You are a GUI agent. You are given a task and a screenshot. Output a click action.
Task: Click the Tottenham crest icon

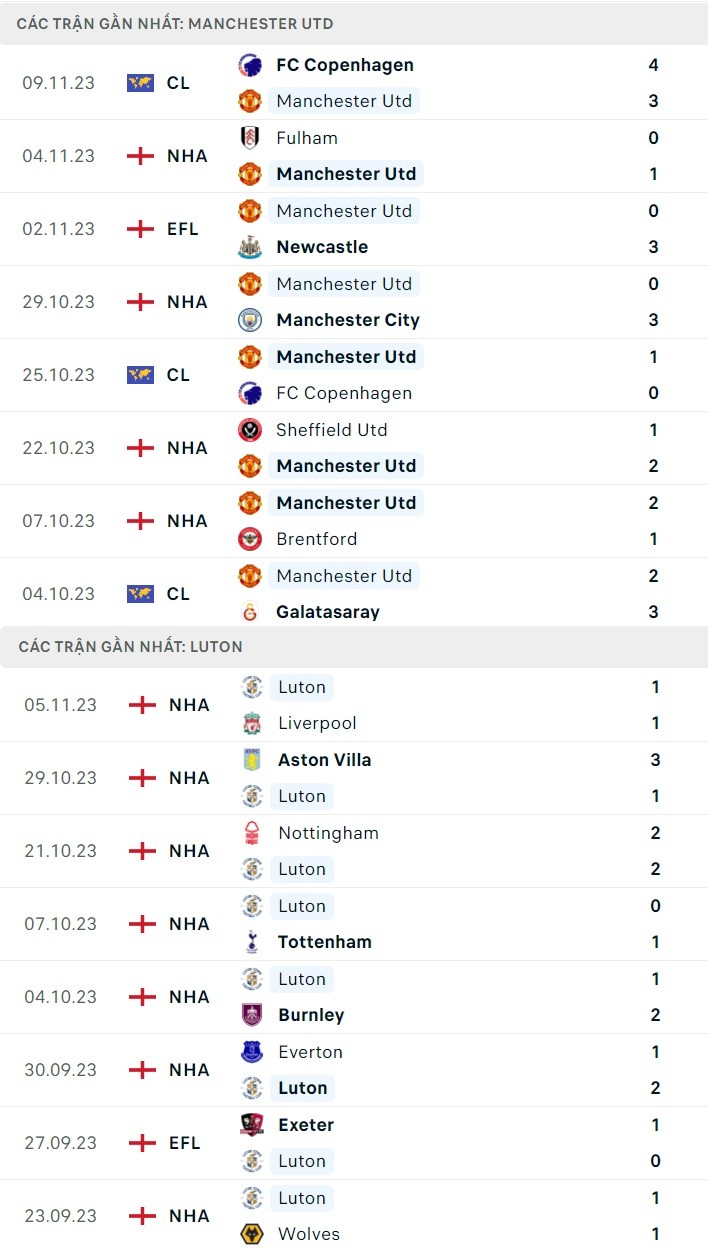252,942
